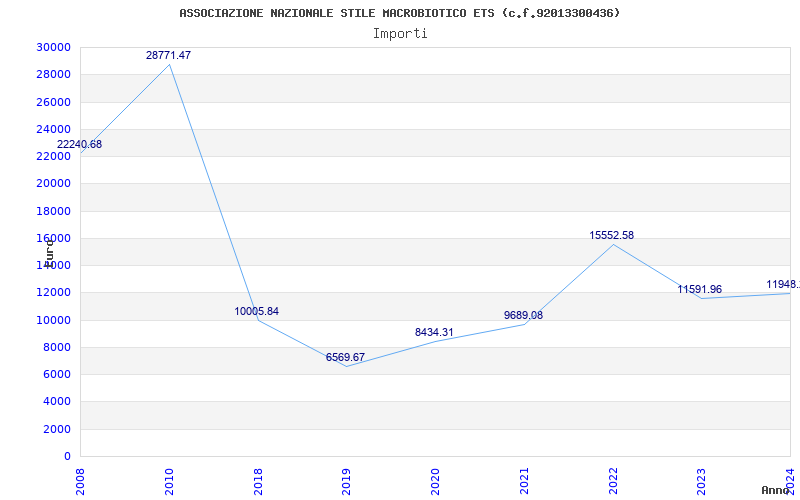
Task: Select the data label 6569.67
Action: click(345, 357)
